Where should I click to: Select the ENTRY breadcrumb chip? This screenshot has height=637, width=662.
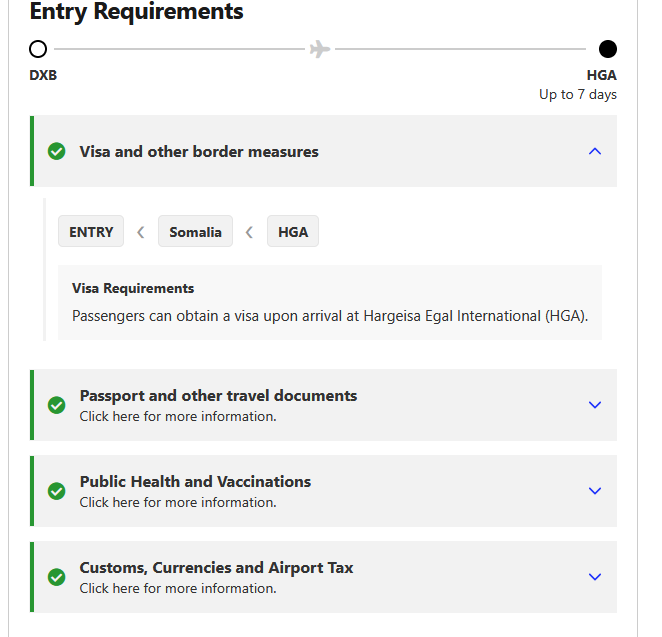point(91,232)
